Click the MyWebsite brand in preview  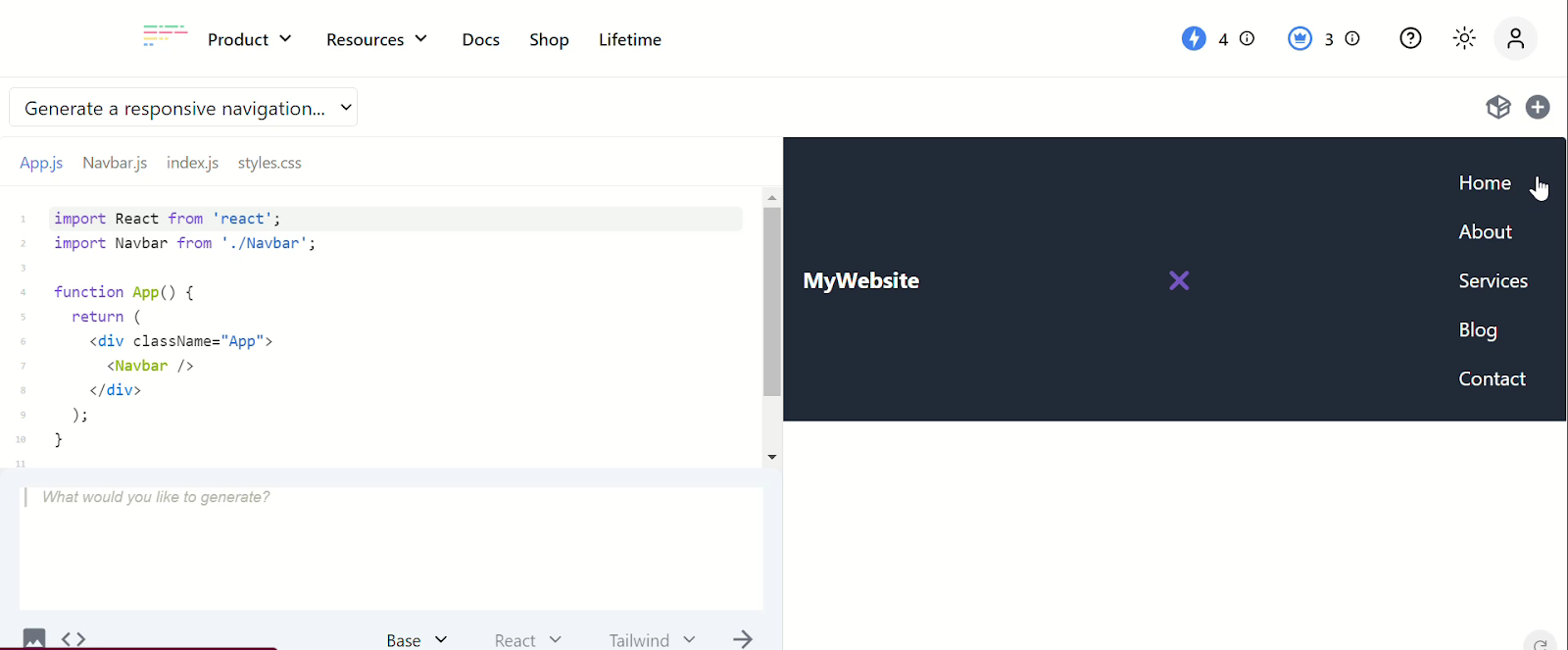(x=860, y=281)
